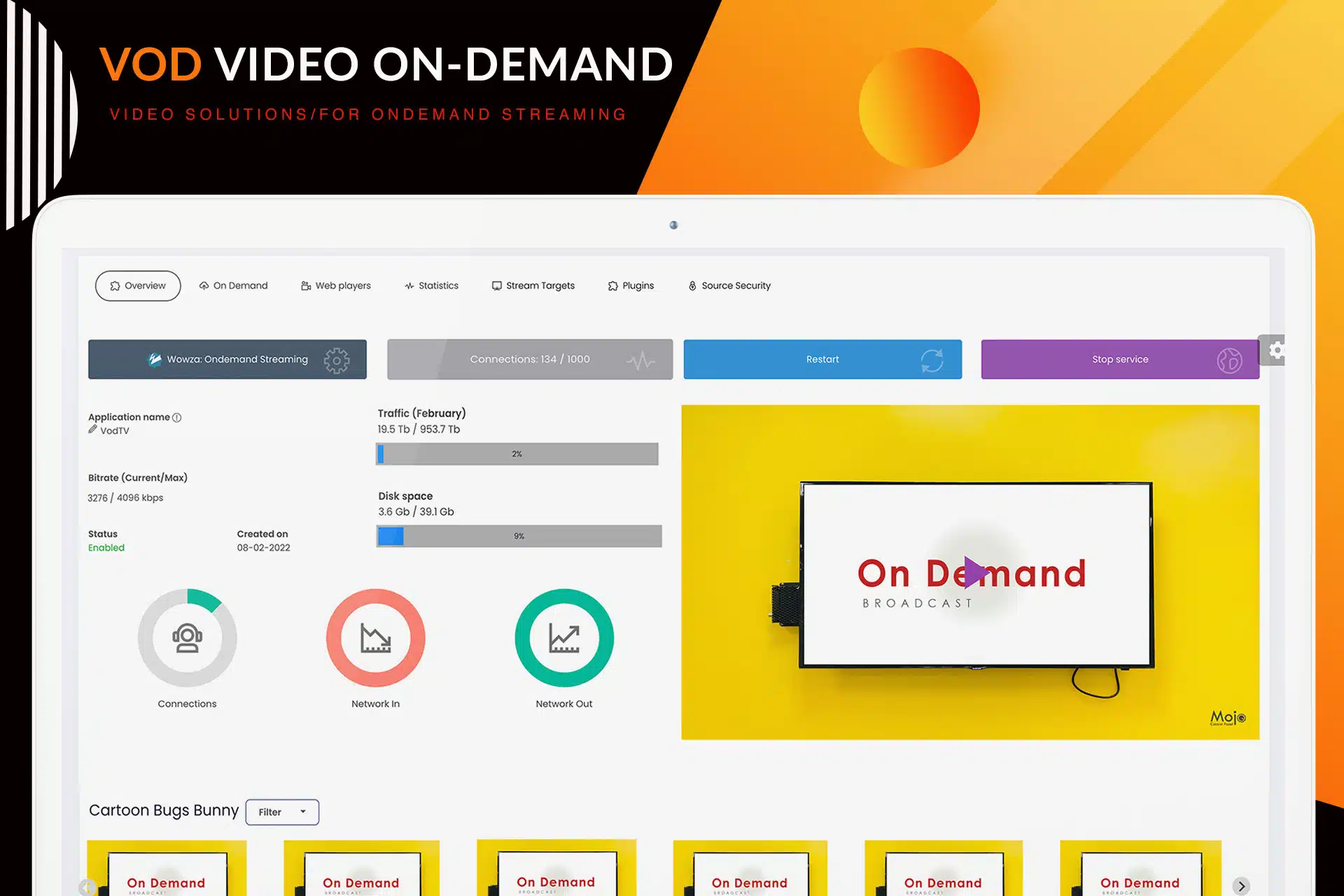
Task: Open the Filter dropdown
Action: pos(282,812)
